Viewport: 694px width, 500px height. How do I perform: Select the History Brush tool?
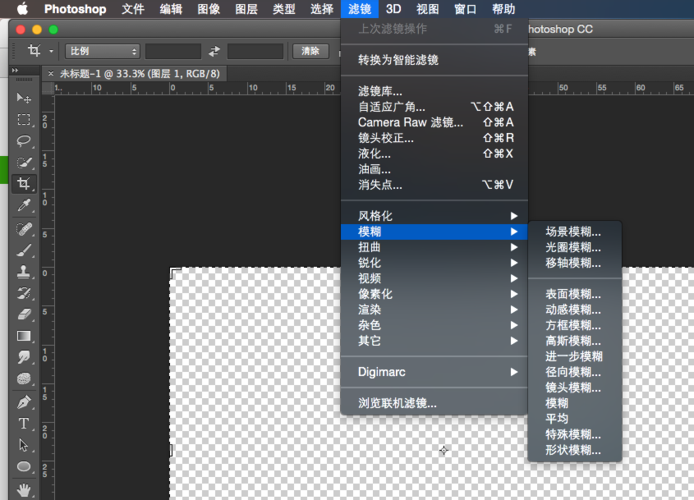23,293
